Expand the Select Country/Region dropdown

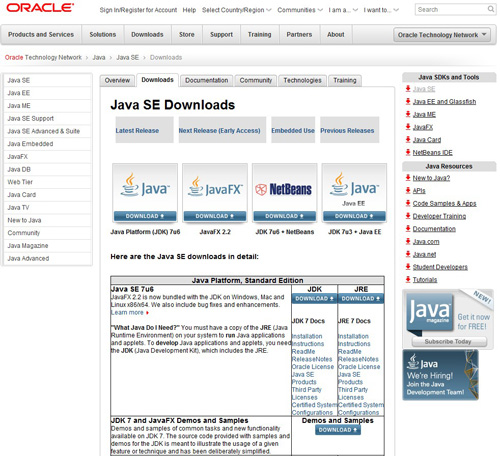[x=236, y=10]
